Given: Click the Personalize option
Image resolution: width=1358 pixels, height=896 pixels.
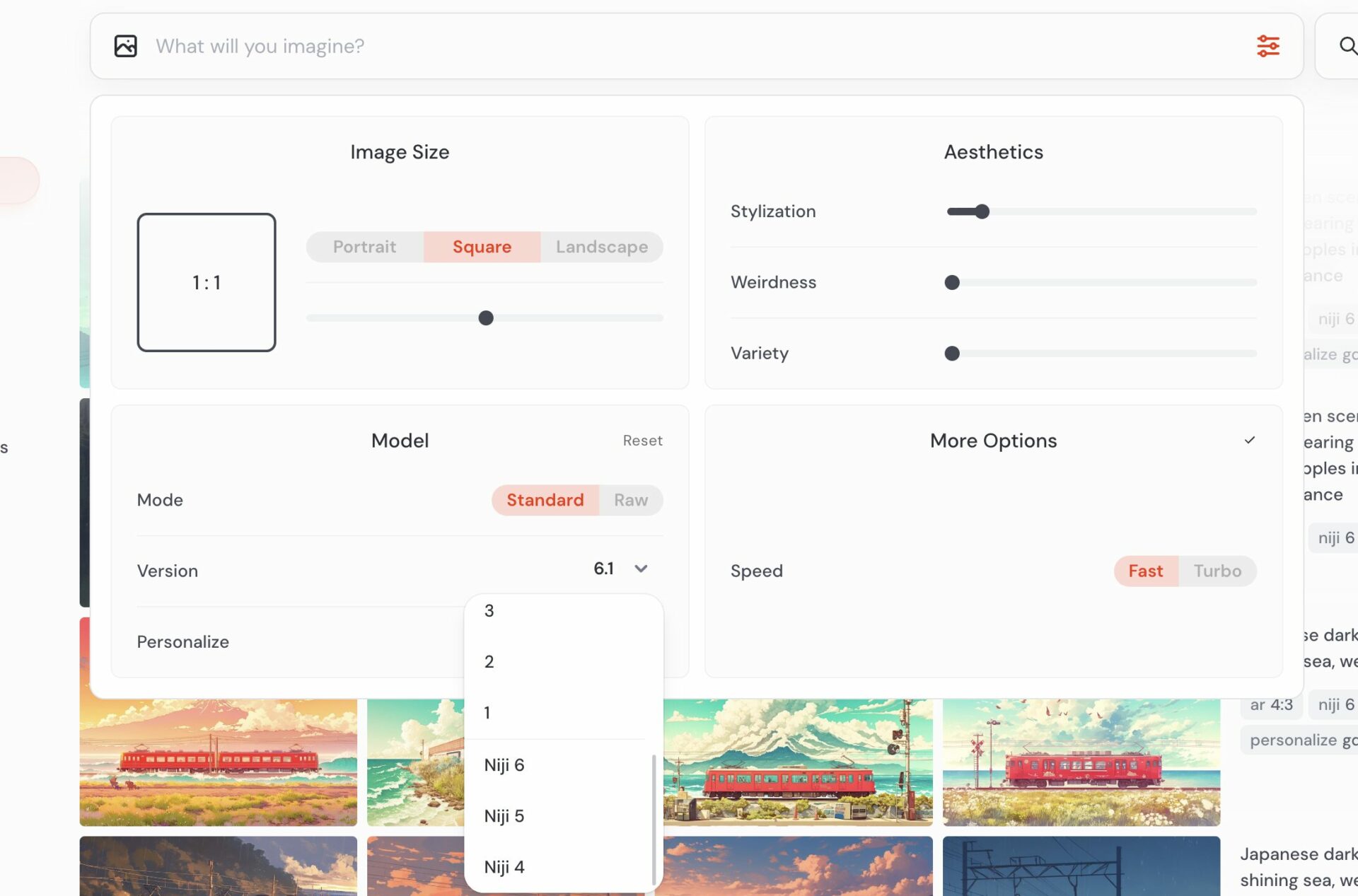Looking at the screenshot, I should [182, 641].
